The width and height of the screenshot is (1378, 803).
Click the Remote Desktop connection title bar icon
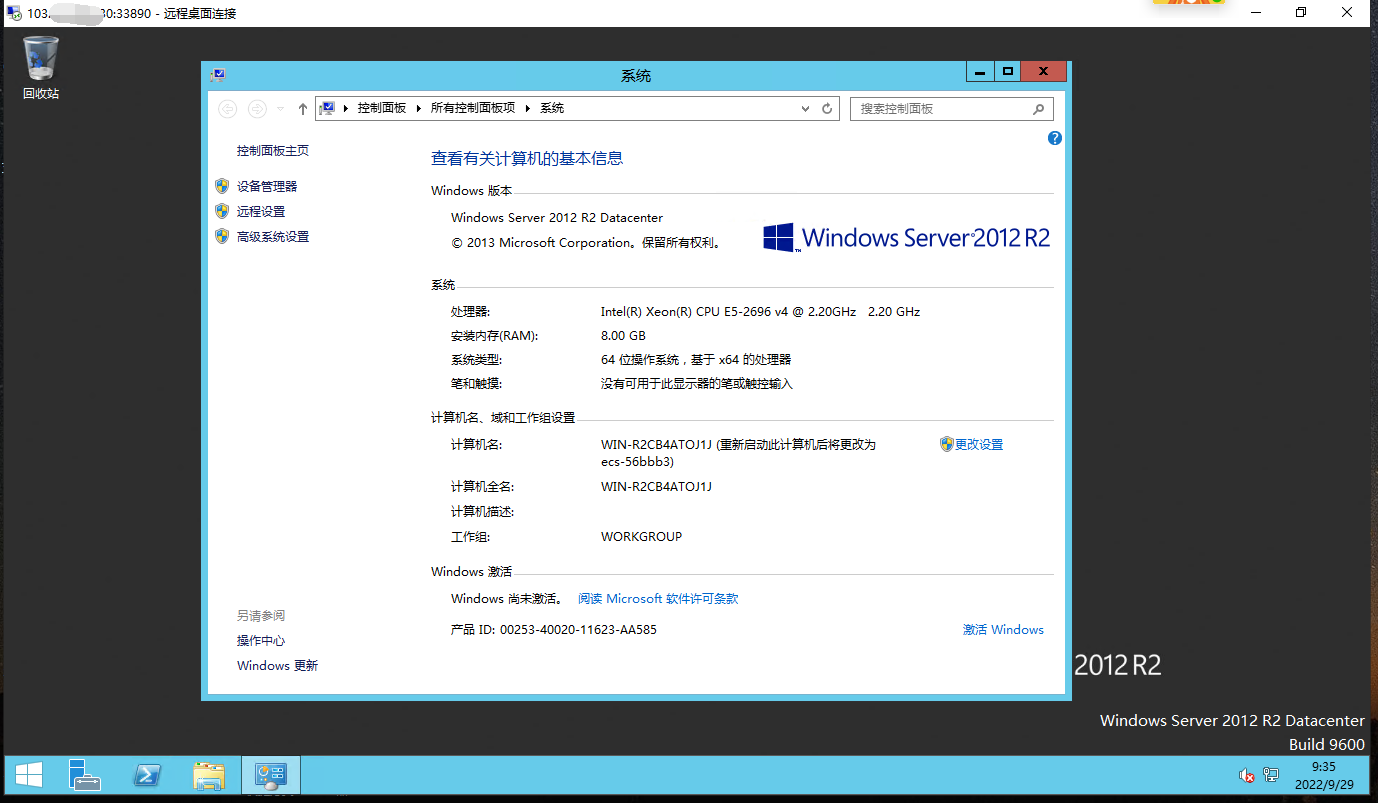(13, 13)
